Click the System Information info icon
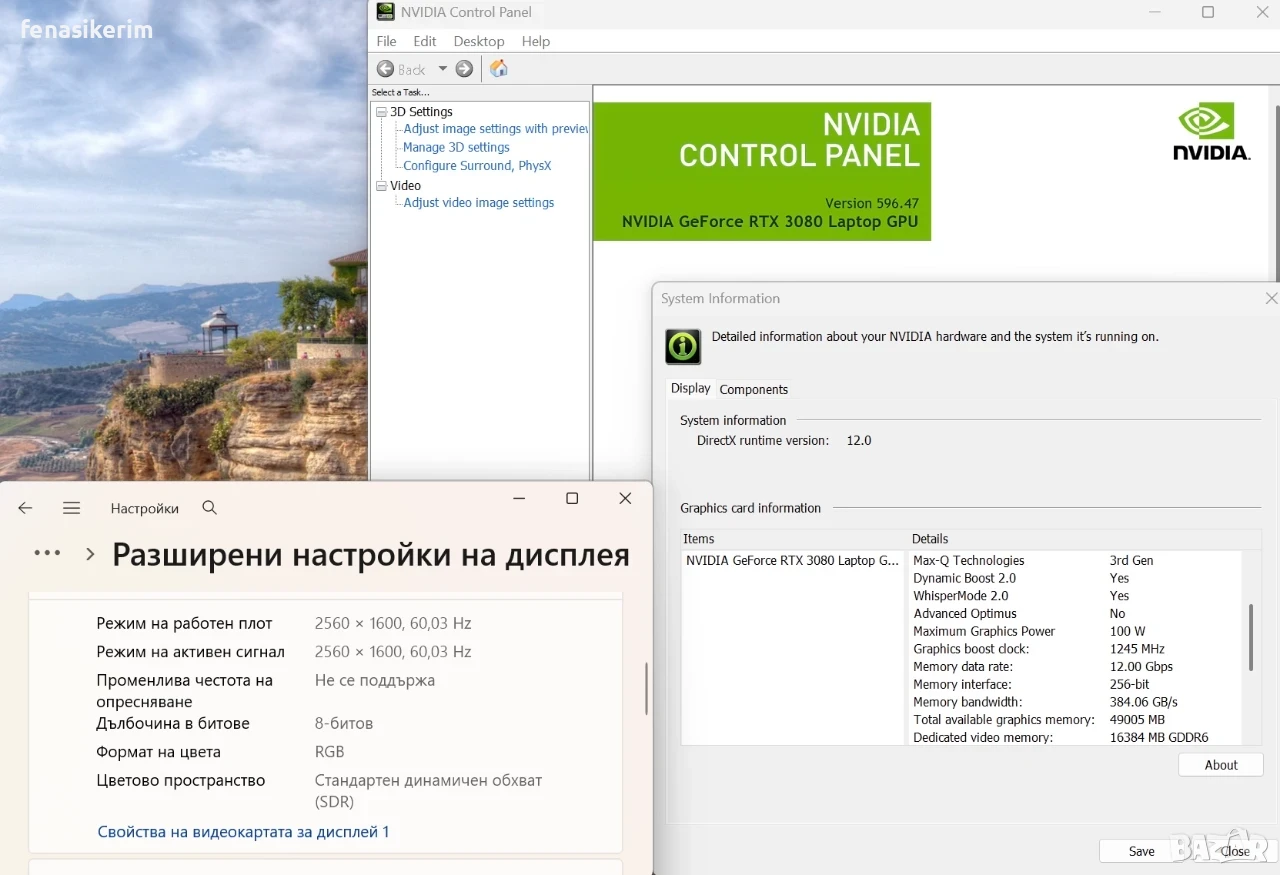Viewport: 1280px width, 875px height. [684, 346]
